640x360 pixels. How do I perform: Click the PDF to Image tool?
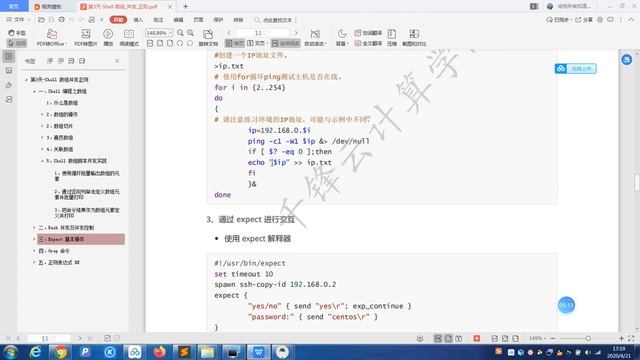pos(86,38)
